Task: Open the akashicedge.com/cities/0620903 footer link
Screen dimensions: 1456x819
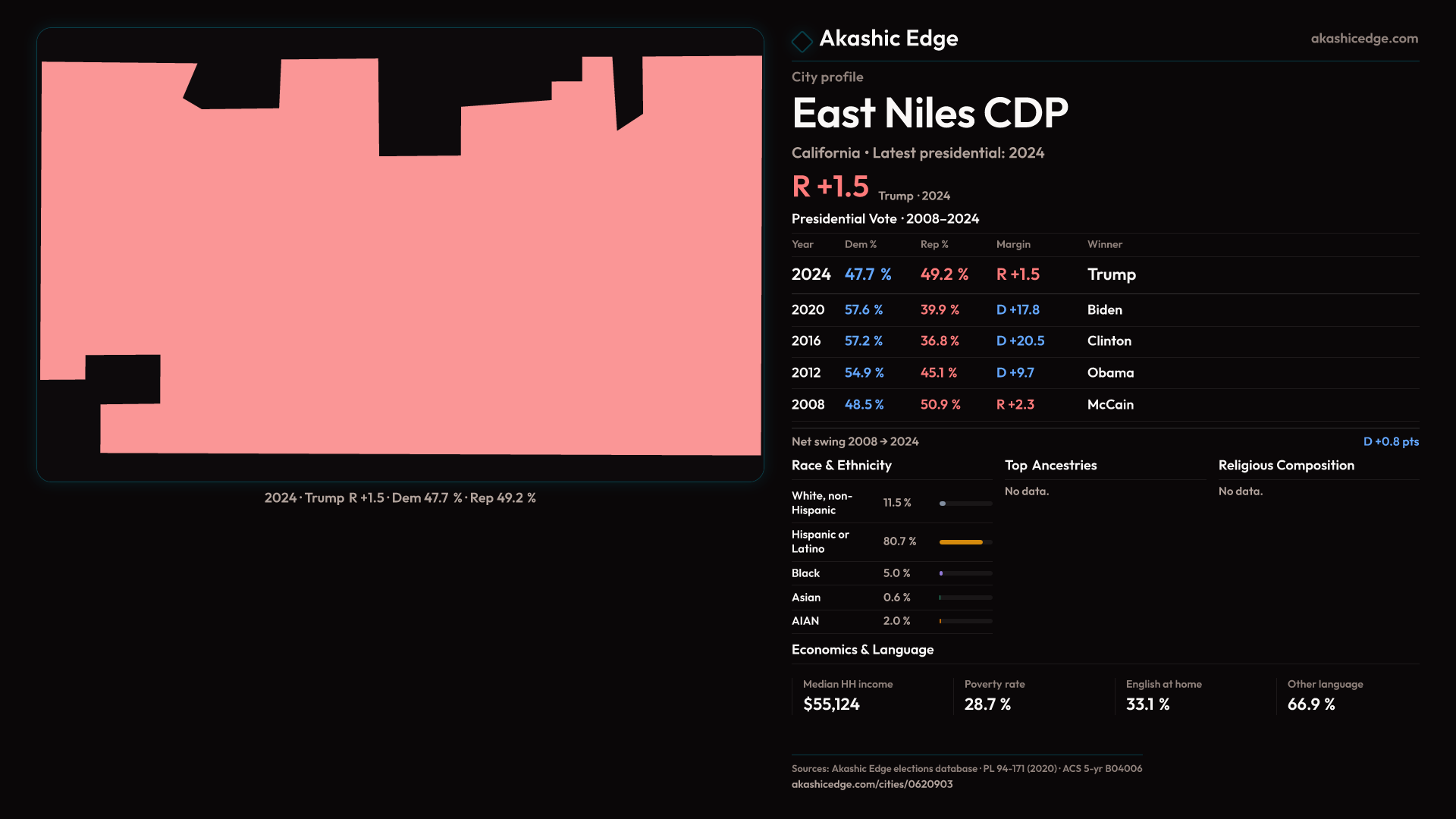Action: (871, 784)
